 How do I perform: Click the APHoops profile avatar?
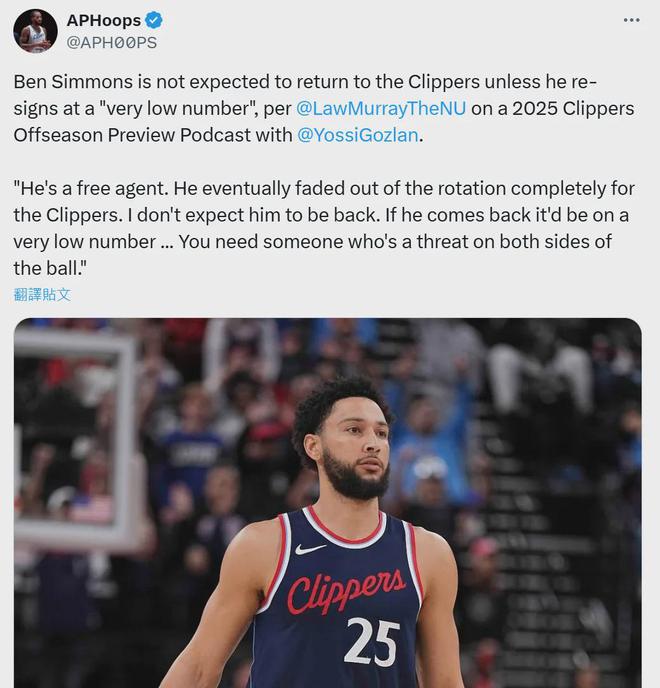(x=35, y=31)
